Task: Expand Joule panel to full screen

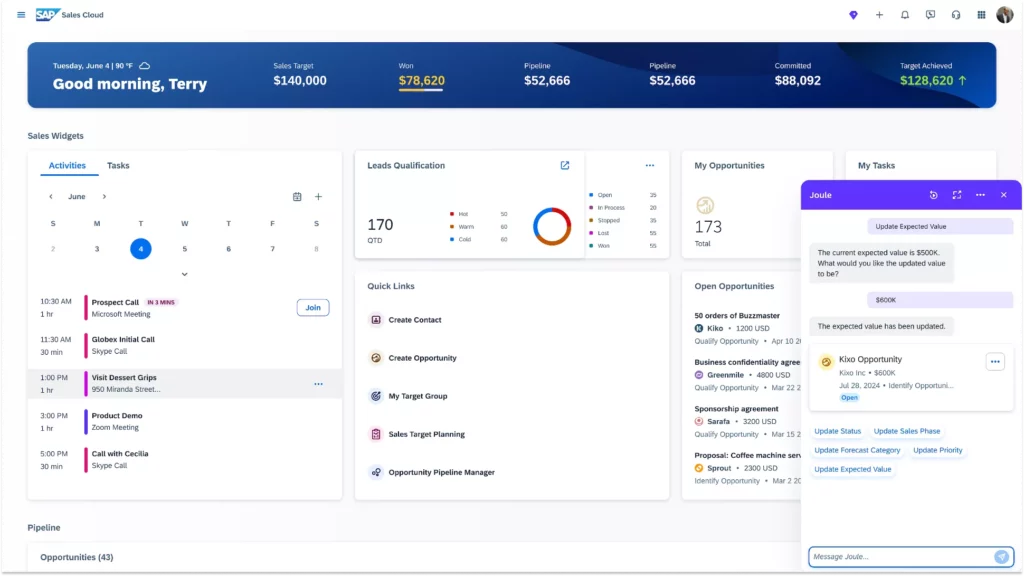Action: pyautogui.click(x=956, y=195)
